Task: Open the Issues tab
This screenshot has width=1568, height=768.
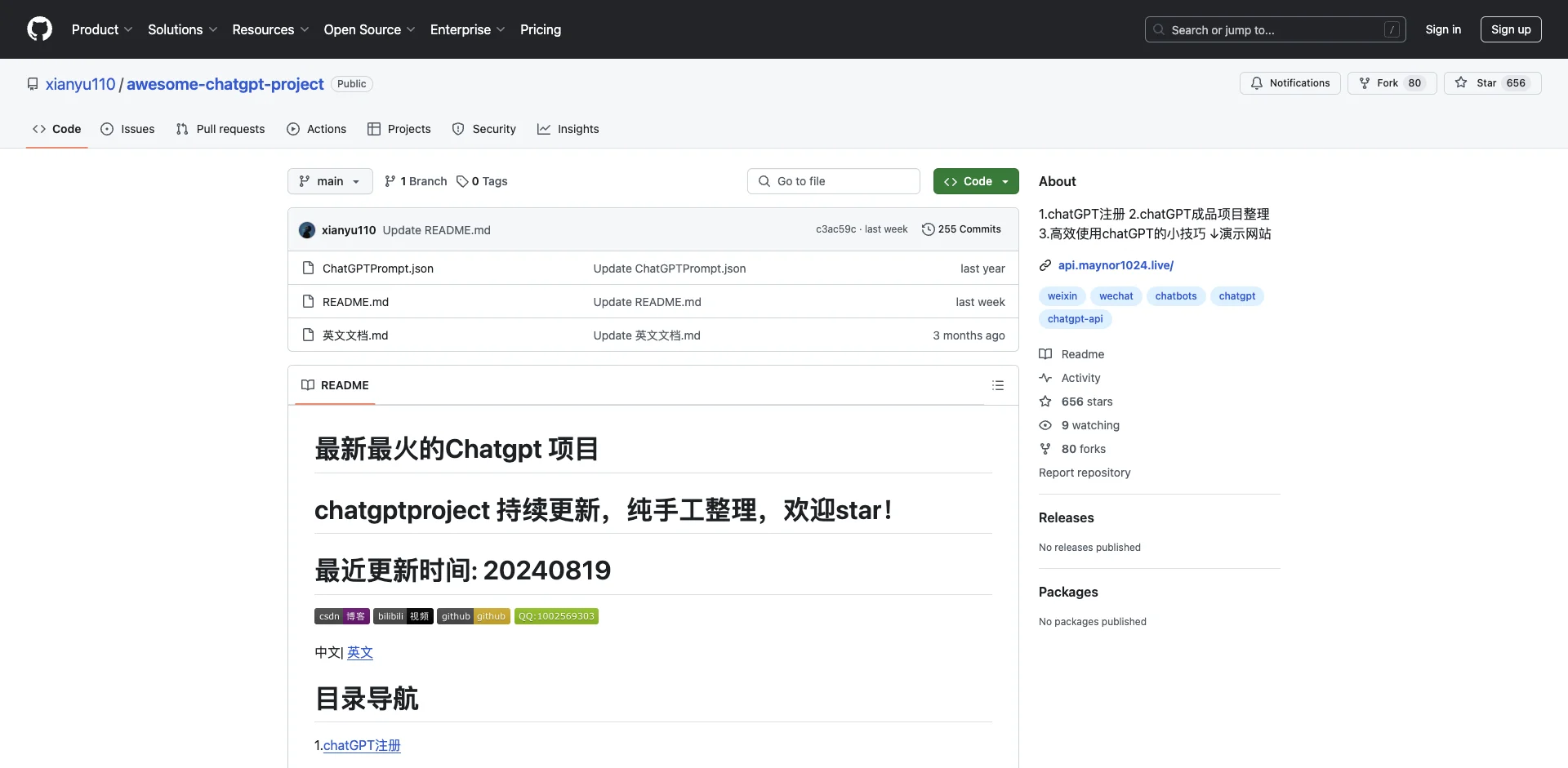Action: (127, 129)
